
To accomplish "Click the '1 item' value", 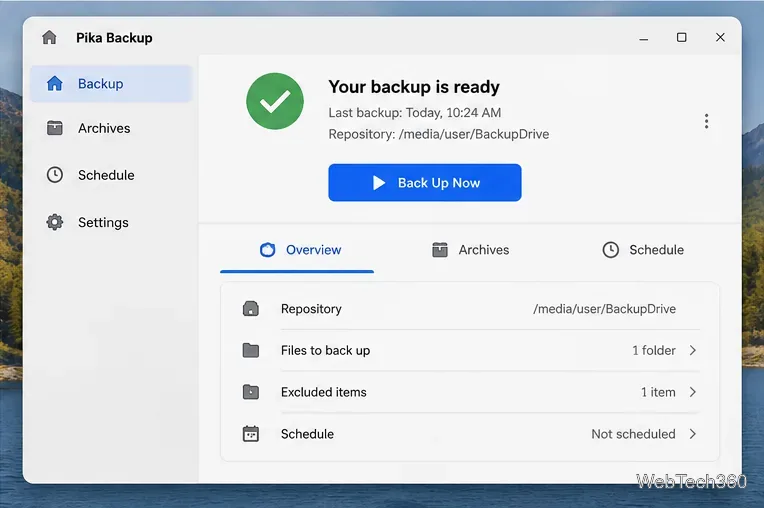I will pos(658,392).
